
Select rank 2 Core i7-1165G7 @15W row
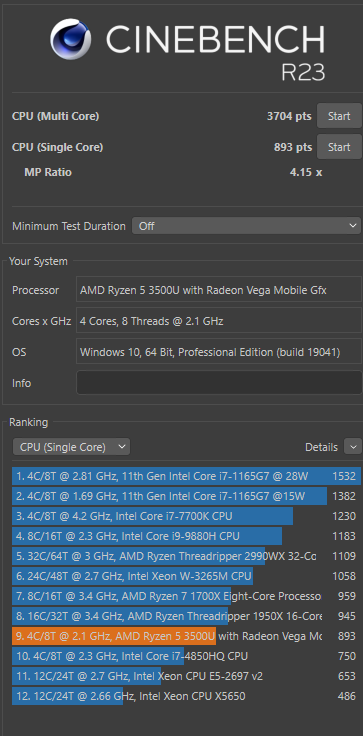point(186,496)
